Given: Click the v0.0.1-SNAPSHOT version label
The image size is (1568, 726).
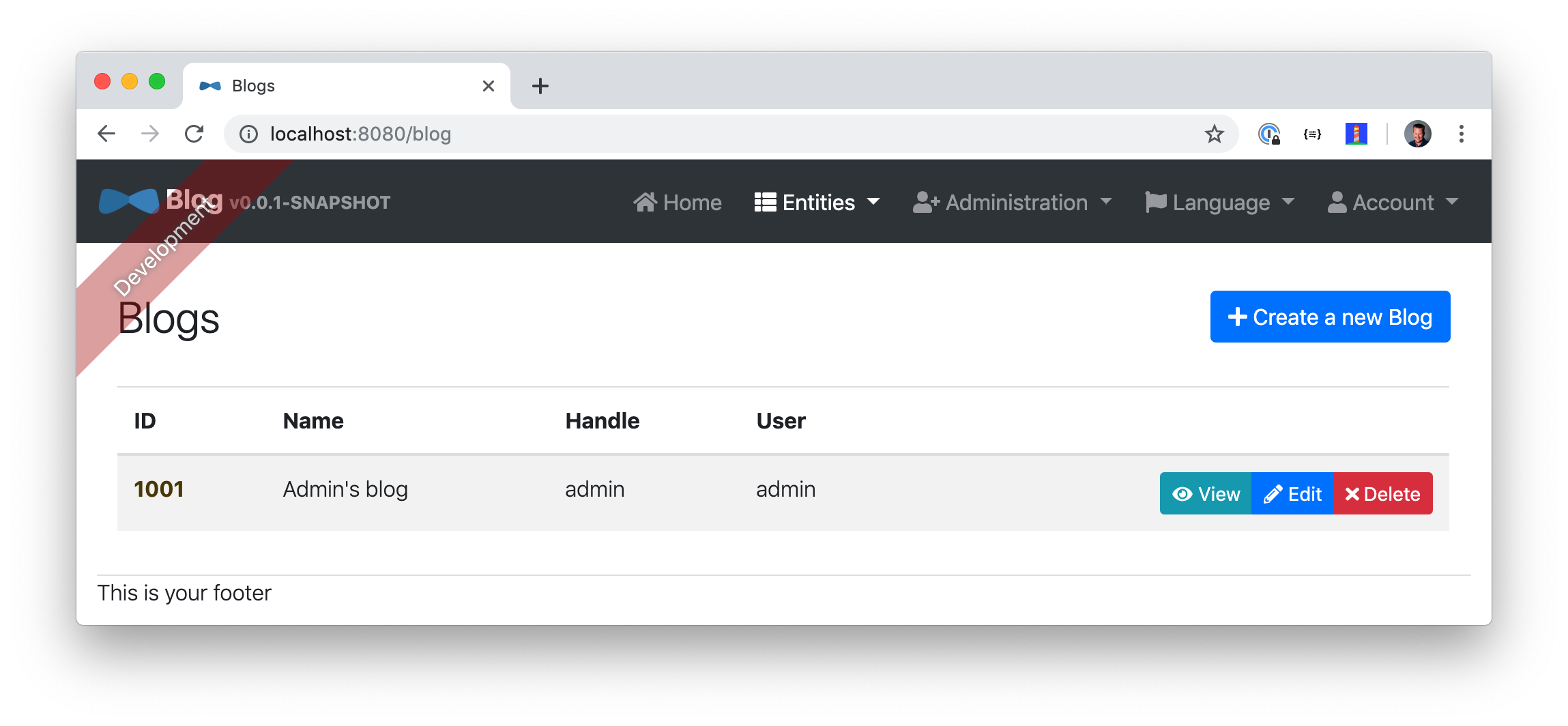Looking at the screenshot, I should 310,203.
